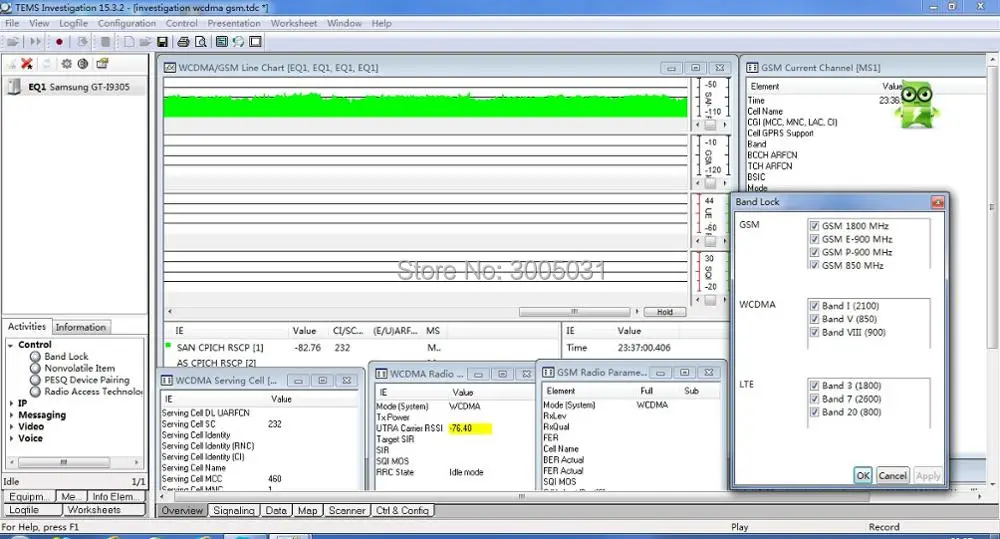Expand the IP activities node

pyautogui.click(x=11, y=403)
